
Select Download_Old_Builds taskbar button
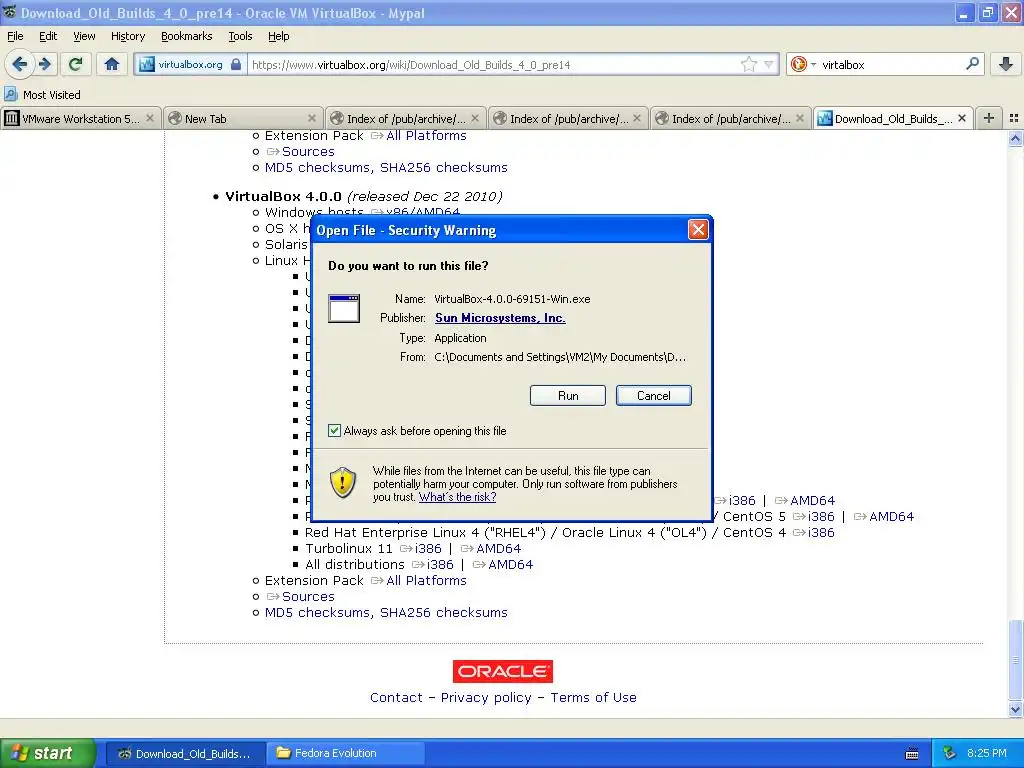click(x=185, y=753)
